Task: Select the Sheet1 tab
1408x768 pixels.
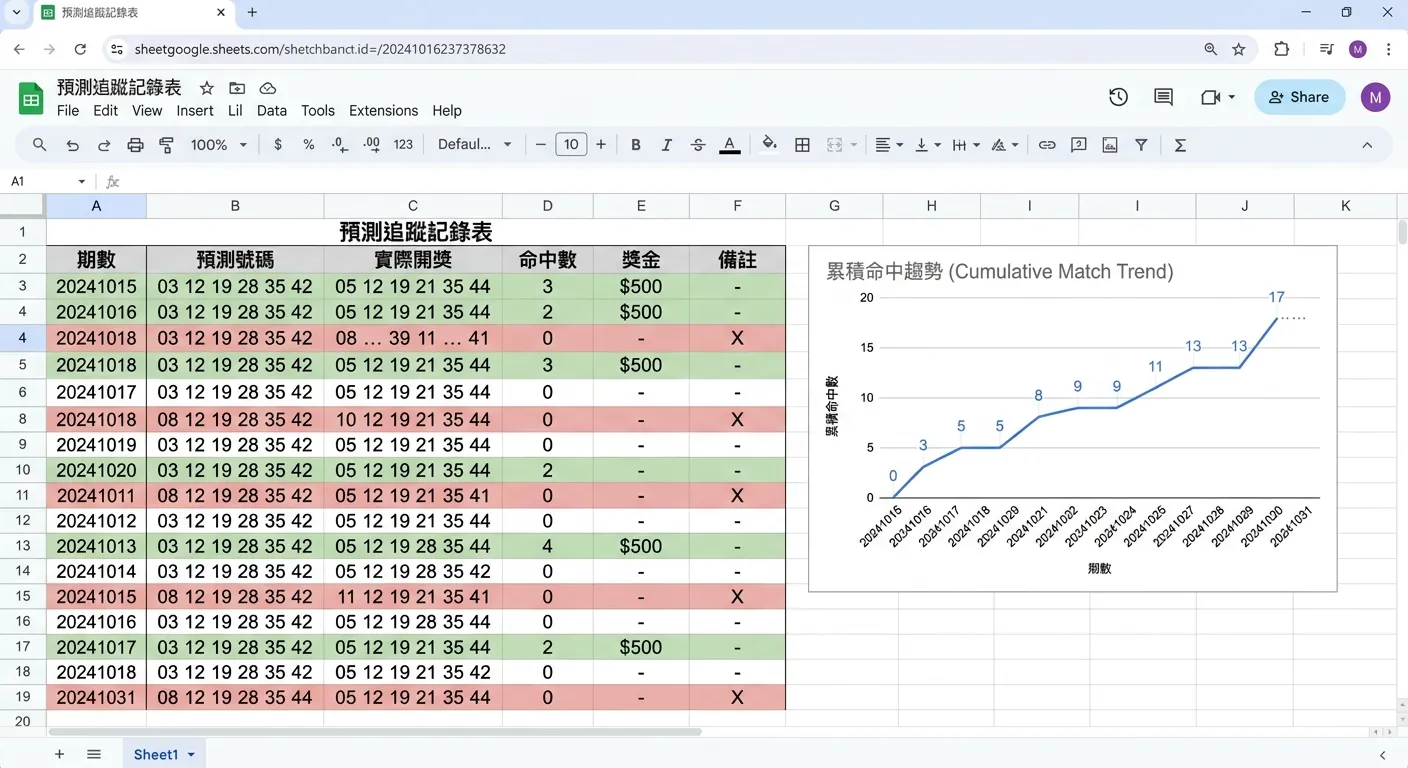Action: [x=164, y=754]
